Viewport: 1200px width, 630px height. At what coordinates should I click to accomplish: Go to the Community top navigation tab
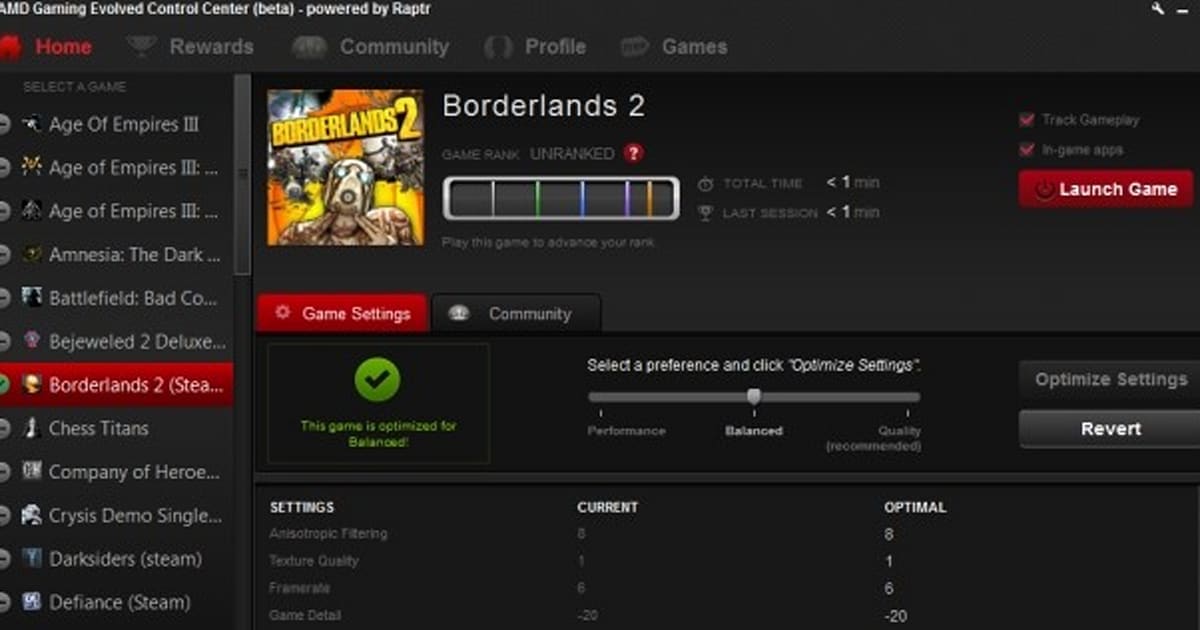370,47
